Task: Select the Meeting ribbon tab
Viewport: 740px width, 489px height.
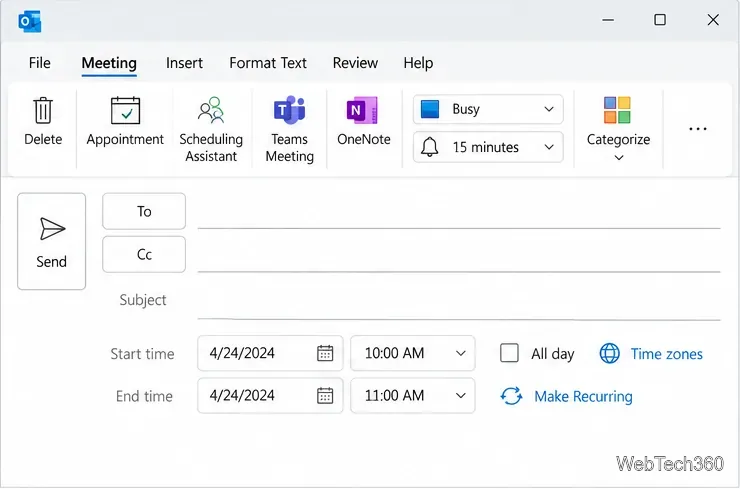Action: [x=109, y=63]
